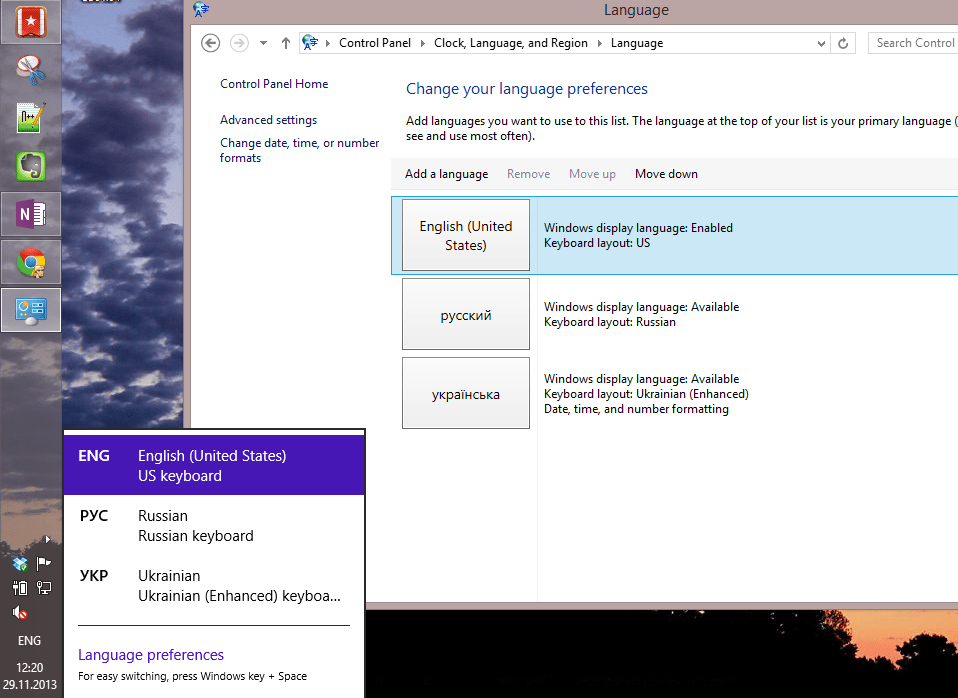Click the Search Control Panel box
The width and height of the screenshot is (958, 698).
[x=913, y=43]
